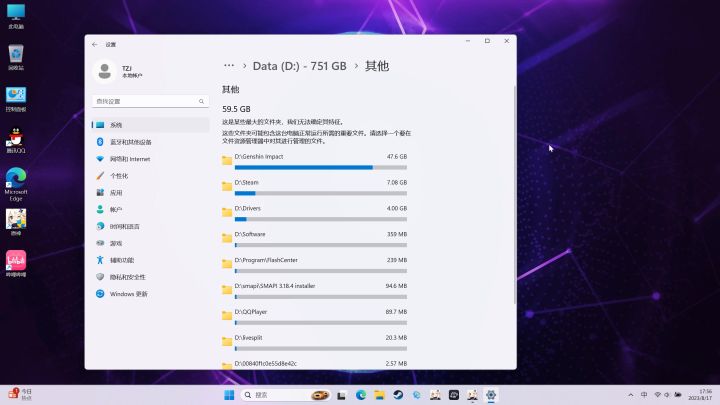Select the bilibili desktop shortcut
This screenshot has width=720, height=405.
tap(16, 264)
